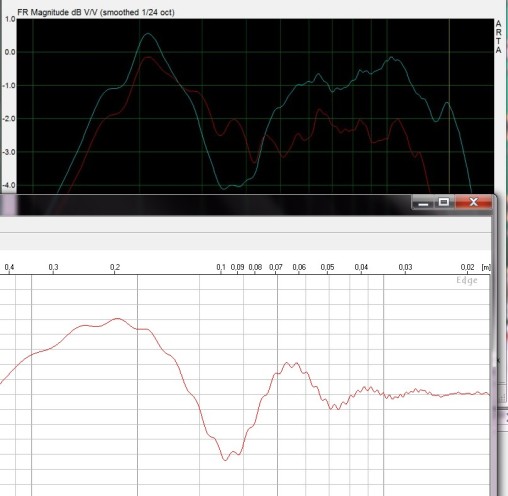Click the 0,3 wavelength axis tick label
Screen dimensions: 508x496
click(x=53, y=267)
